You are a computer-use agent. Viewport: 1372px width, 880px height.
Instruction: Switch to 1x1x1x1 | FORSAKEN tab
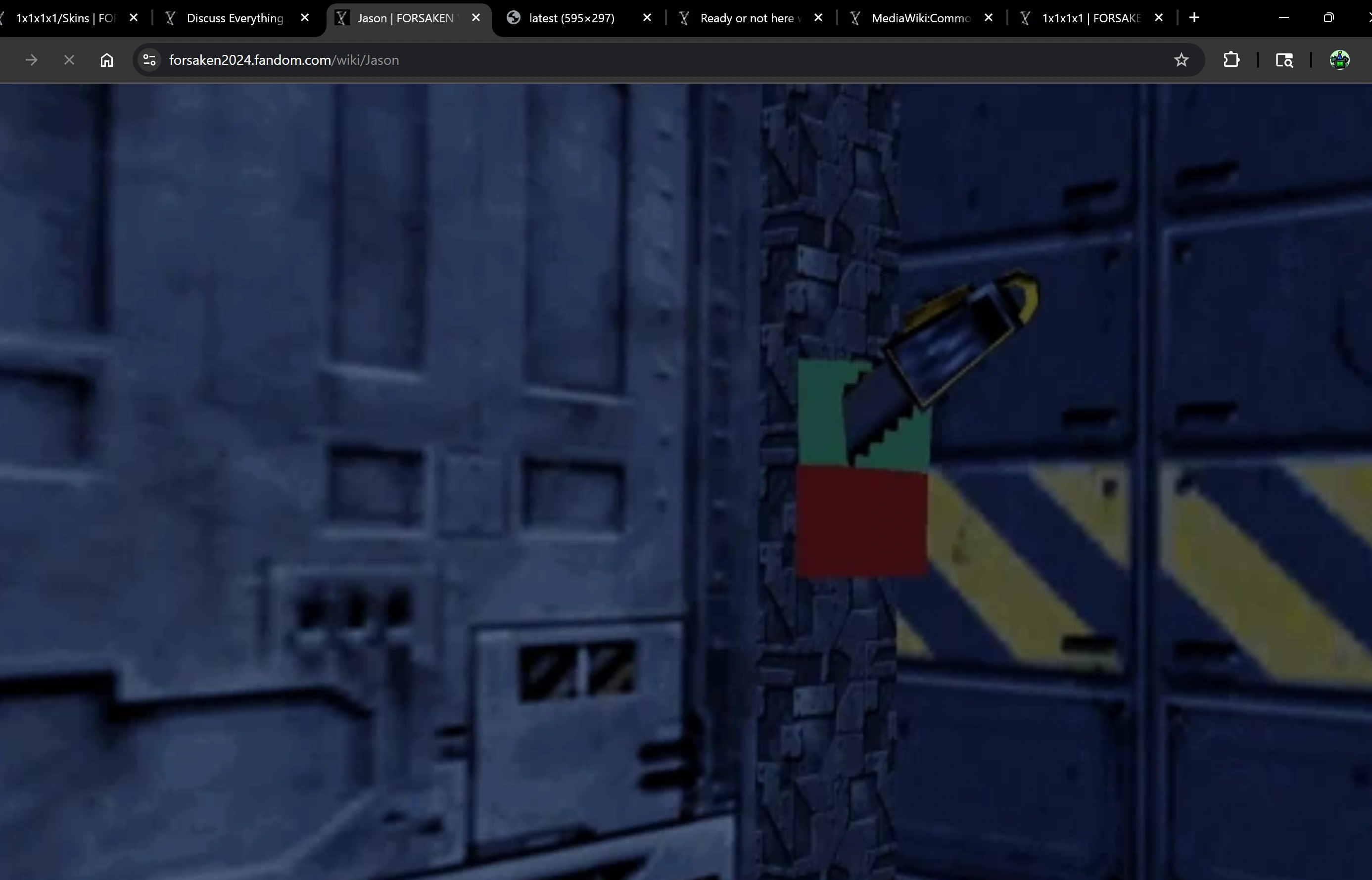pos(1090,18)
